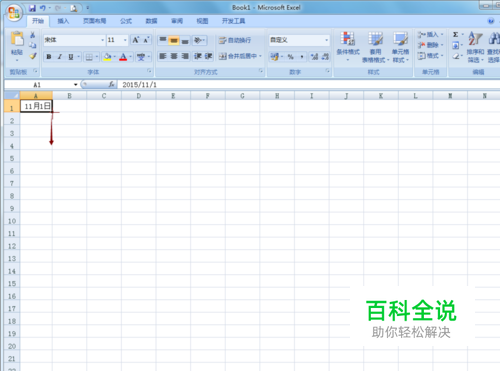The width and height of the screenshot is (500, 371).
Task: Decrease decimal places
Action: [325, 57]
